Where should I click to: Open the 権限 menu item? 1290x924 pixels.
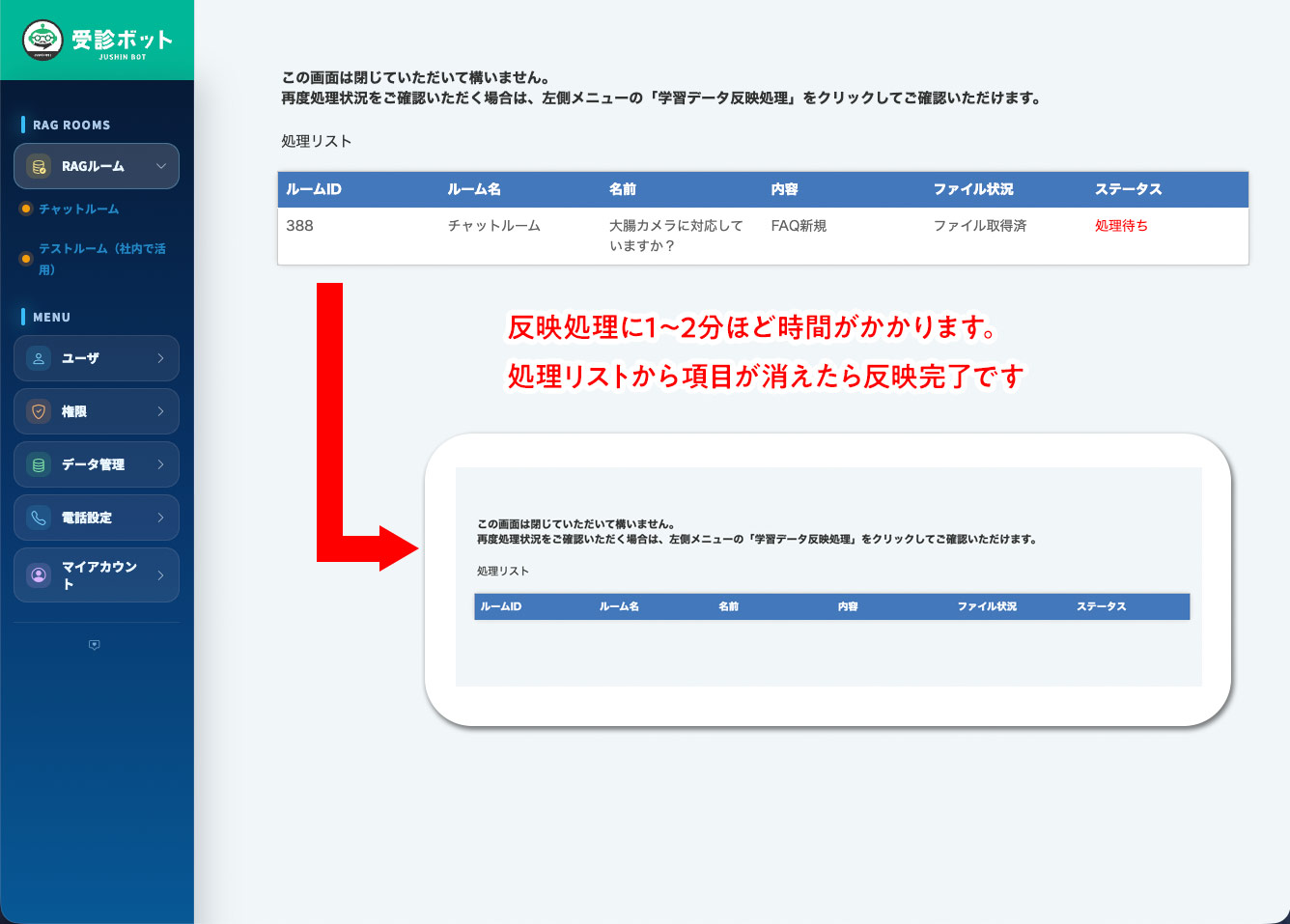(x=97, y=411)
